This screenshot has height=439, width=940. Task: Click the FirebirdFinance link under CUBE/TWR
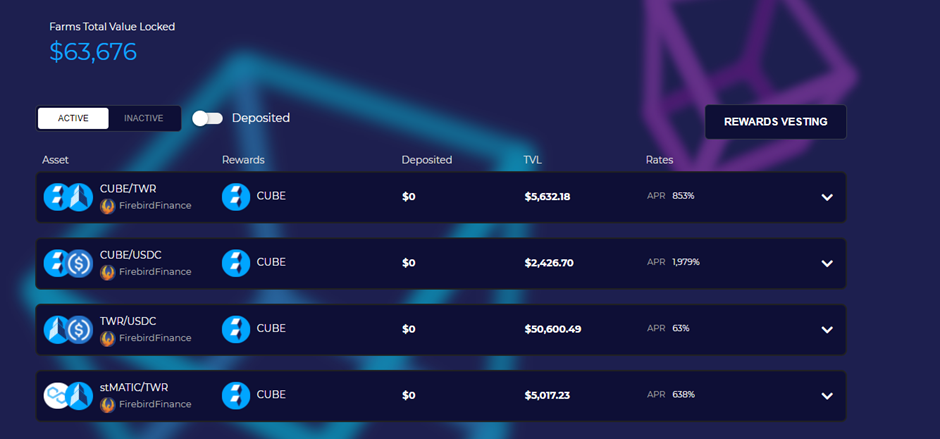point(155,206)
